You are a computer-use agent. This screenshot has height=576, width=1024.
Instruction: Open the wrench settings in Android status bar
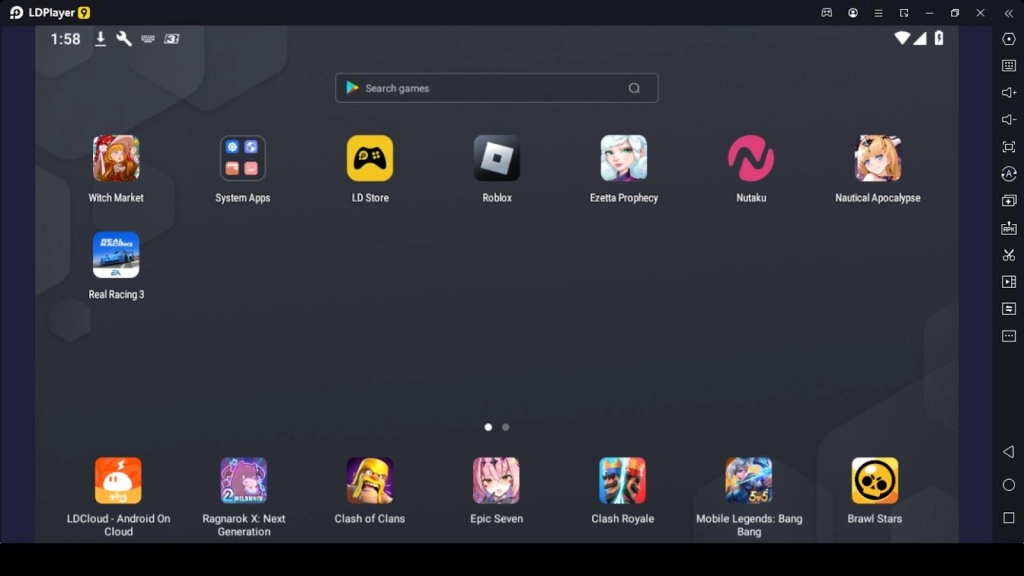pos(124,39)
